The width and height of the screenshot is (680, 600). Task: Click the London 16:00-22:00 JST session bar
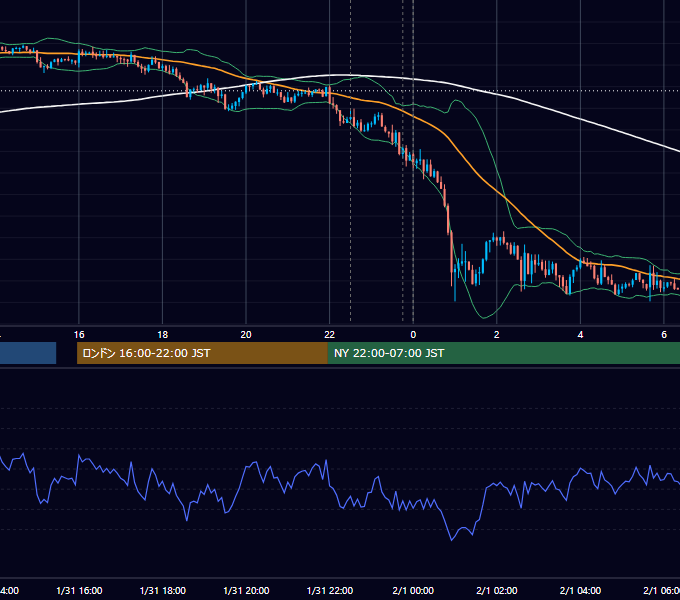202,353
